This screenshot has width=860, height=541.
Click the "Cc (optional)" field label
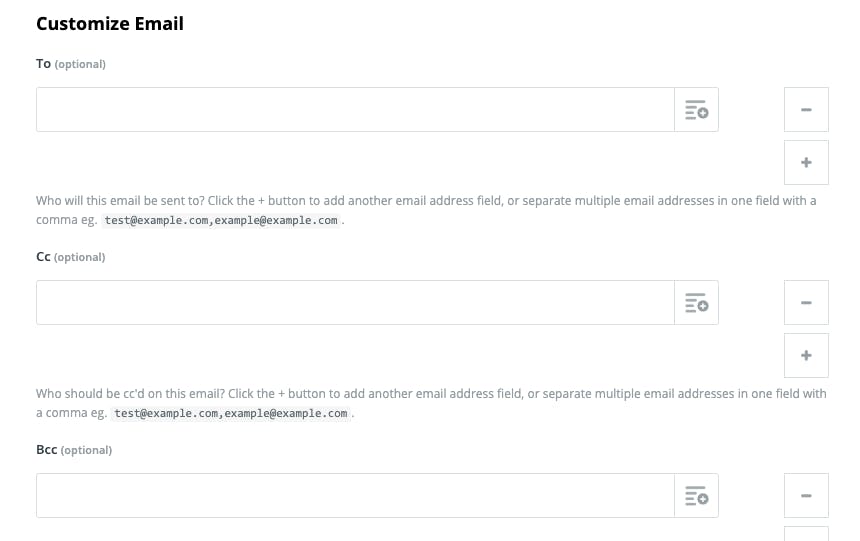[x=71, y=257]
